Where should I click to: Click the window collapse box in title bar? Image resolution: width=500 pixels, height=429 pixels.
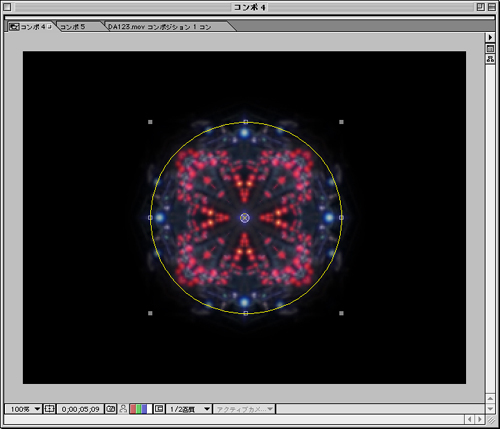click(x=492, y=7)
